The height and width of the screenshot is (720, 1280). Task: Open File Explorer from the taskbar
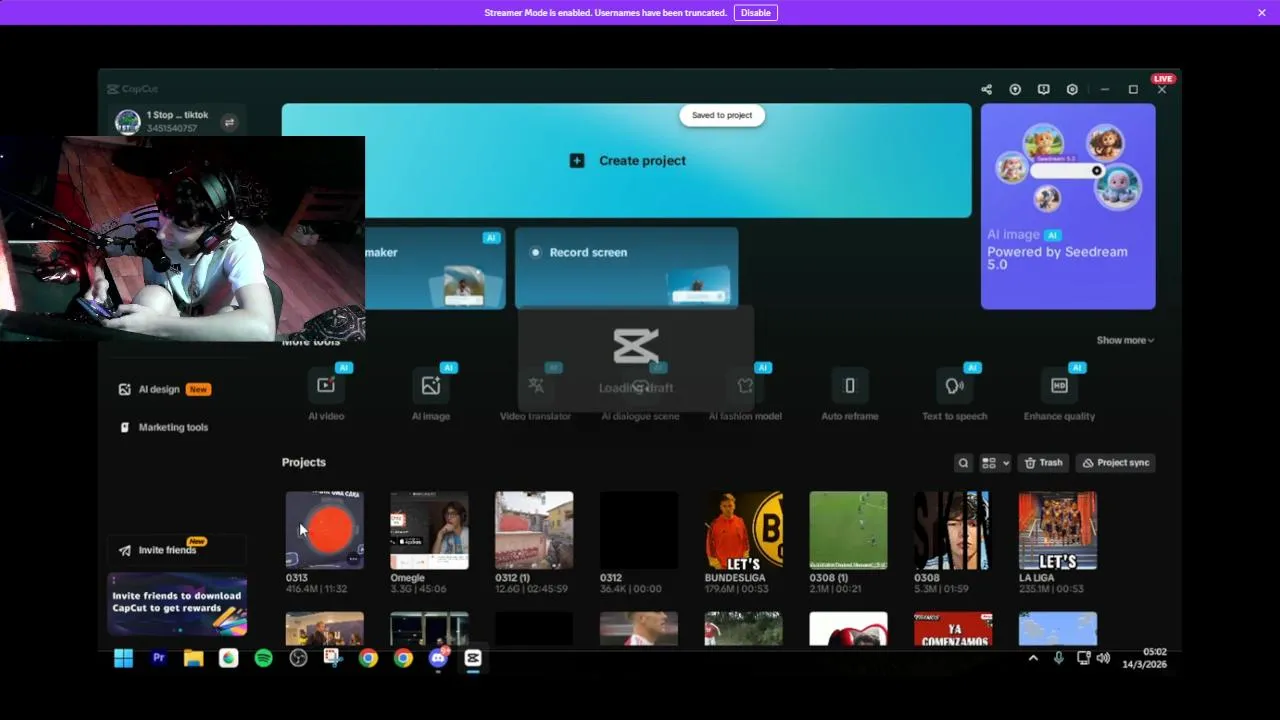coord(193,658)
